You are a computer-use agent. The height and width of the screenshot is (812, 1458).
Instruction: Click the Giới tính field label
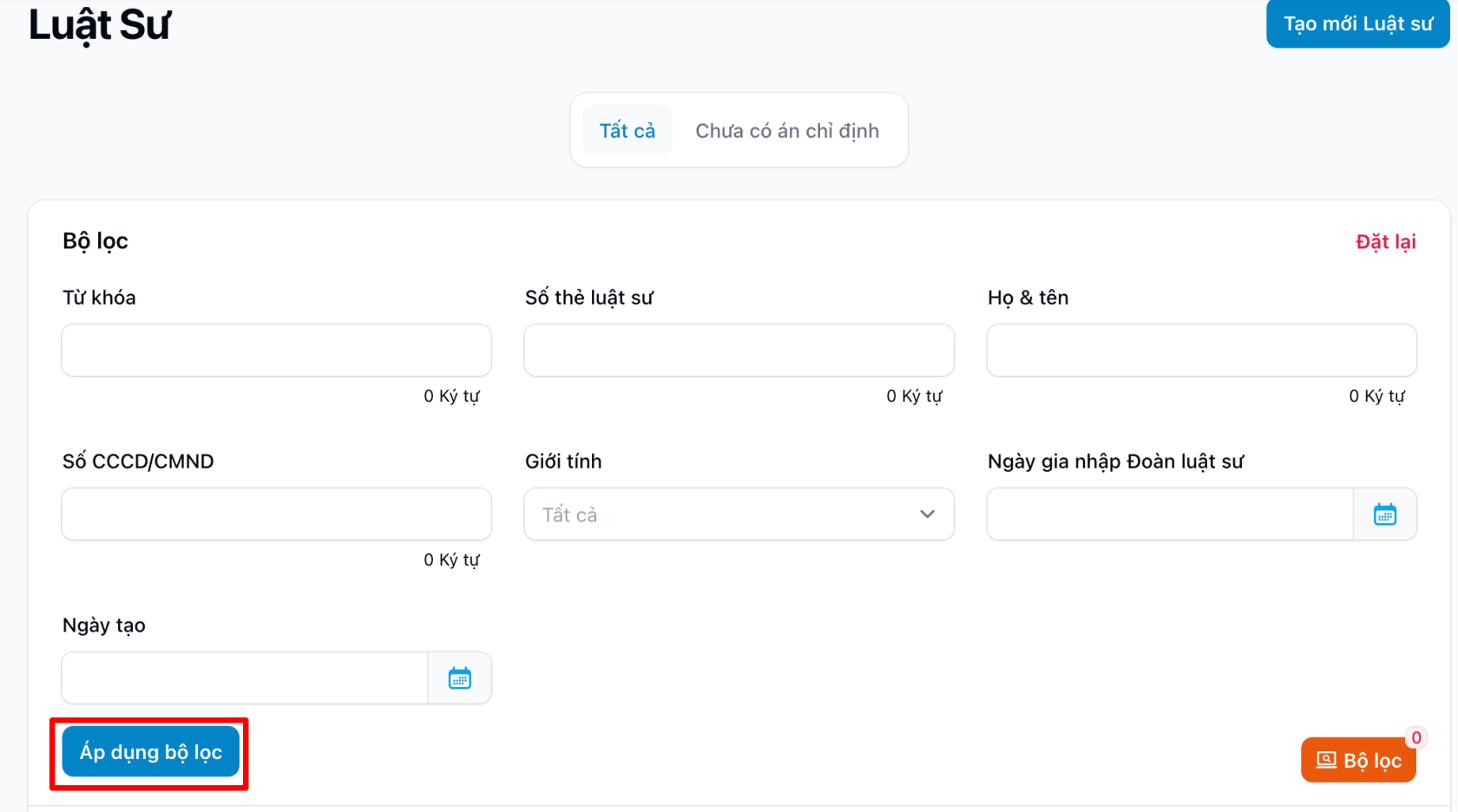563,462
